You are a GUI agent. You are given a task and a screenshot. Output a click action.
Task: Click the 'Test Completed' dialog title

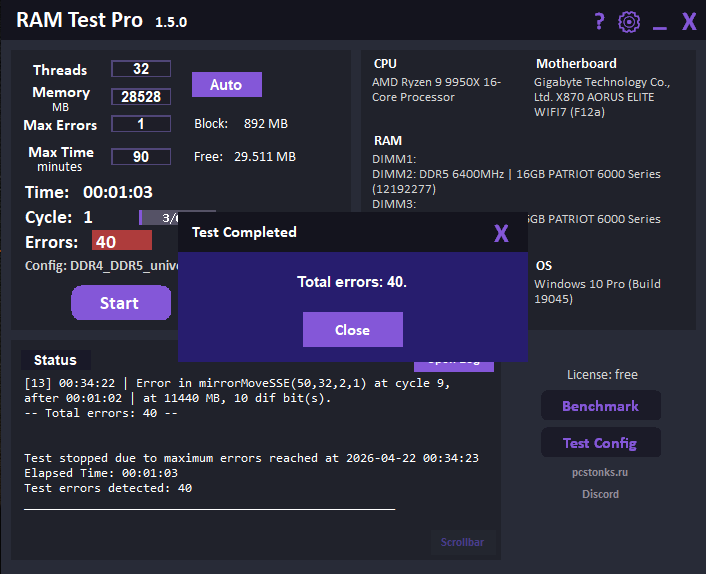pos(244,232)
